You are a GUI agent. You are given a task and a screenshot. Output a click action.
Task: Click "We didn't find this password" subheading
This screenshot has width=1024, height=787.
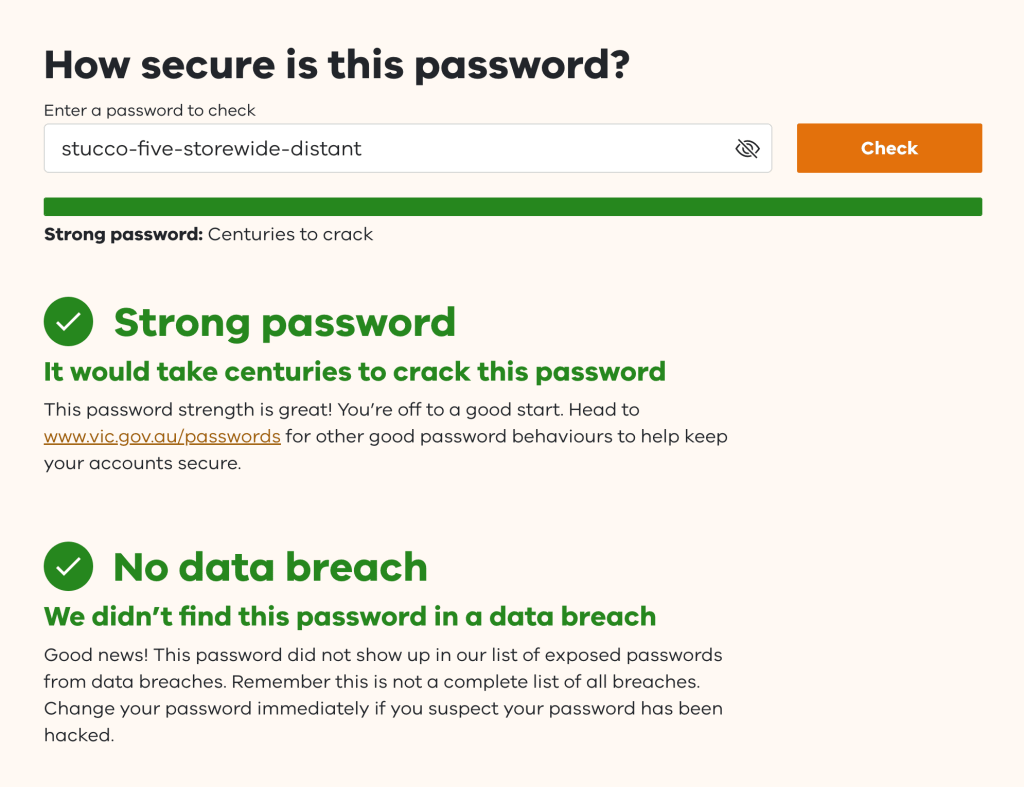349,616
